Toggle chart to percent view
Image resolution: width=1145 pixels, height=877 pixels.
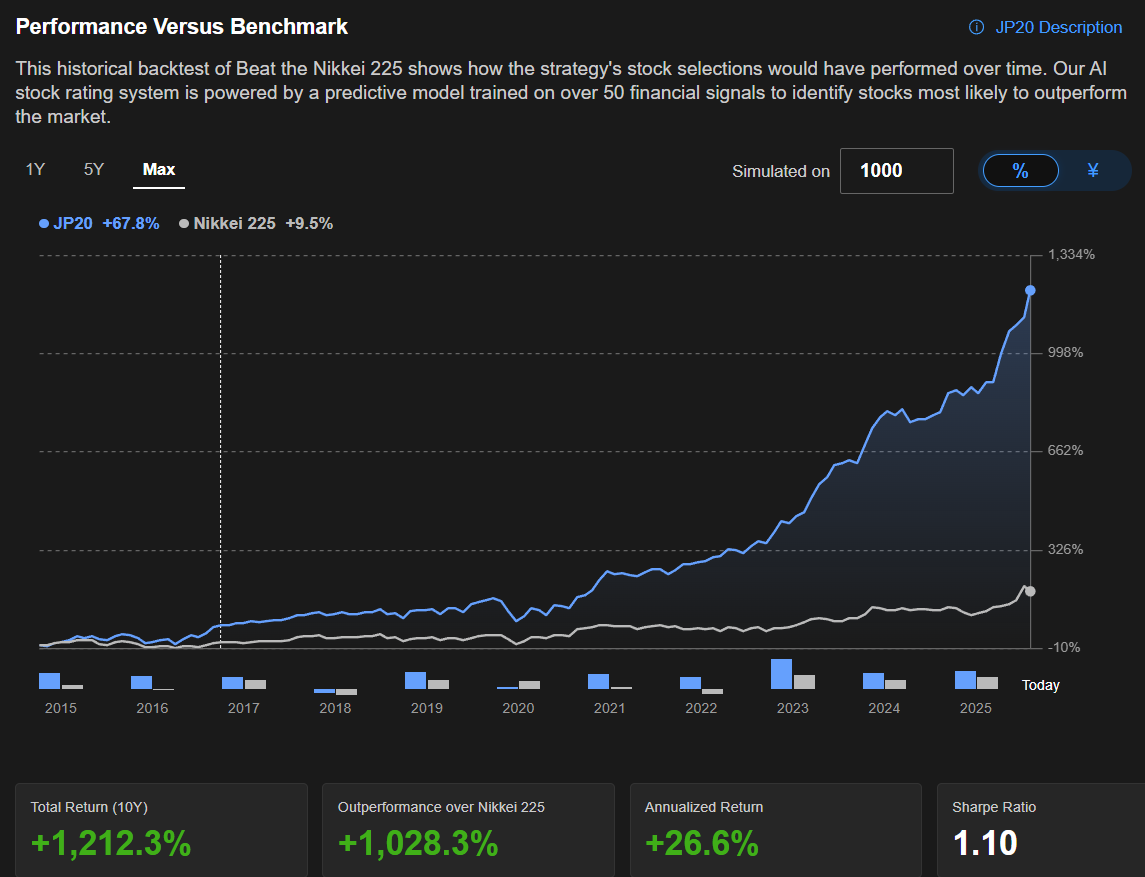pos(1020,171)
